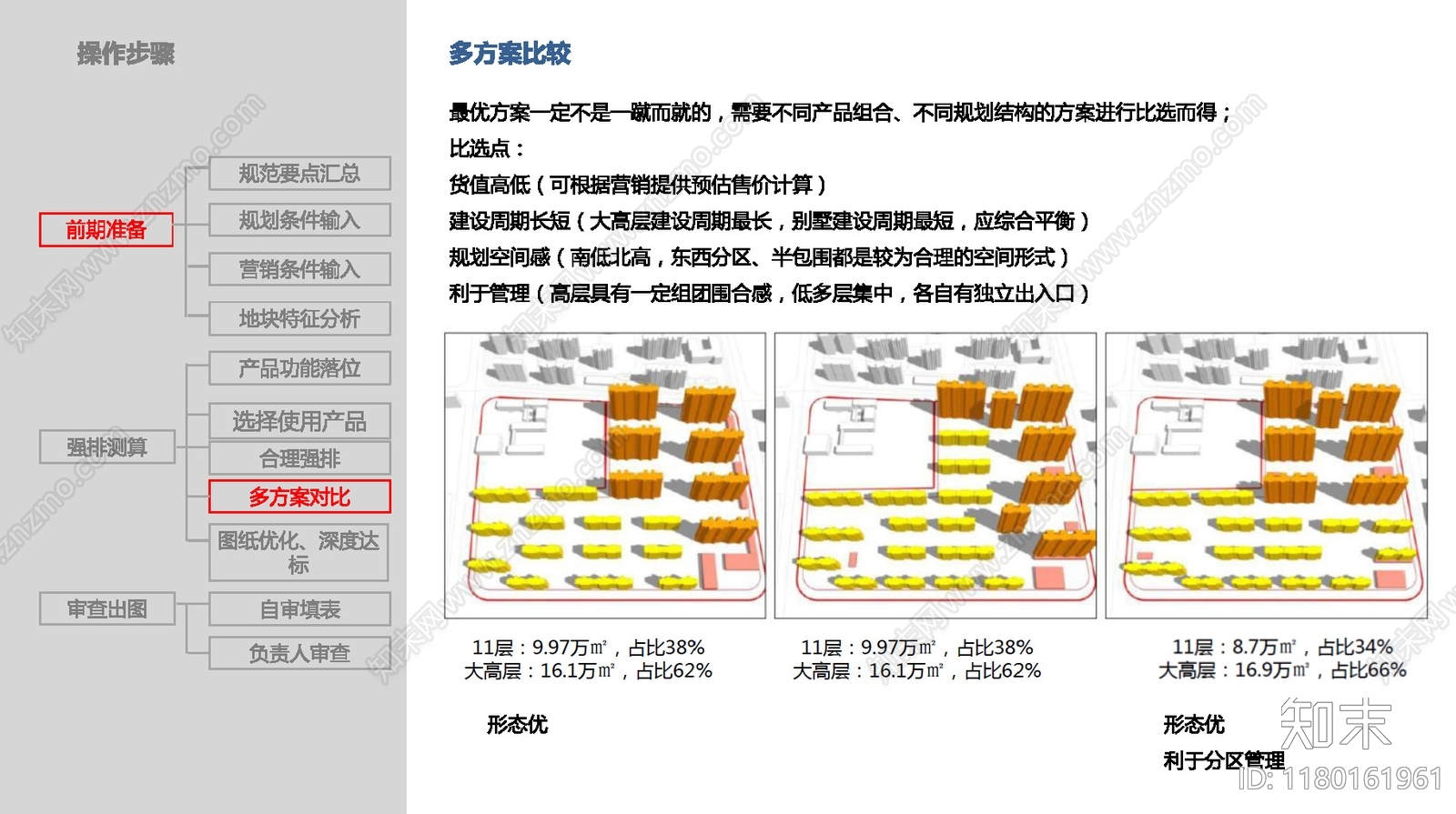
Task: Open the 规范要点汇总 item
Action: [299, 173]
